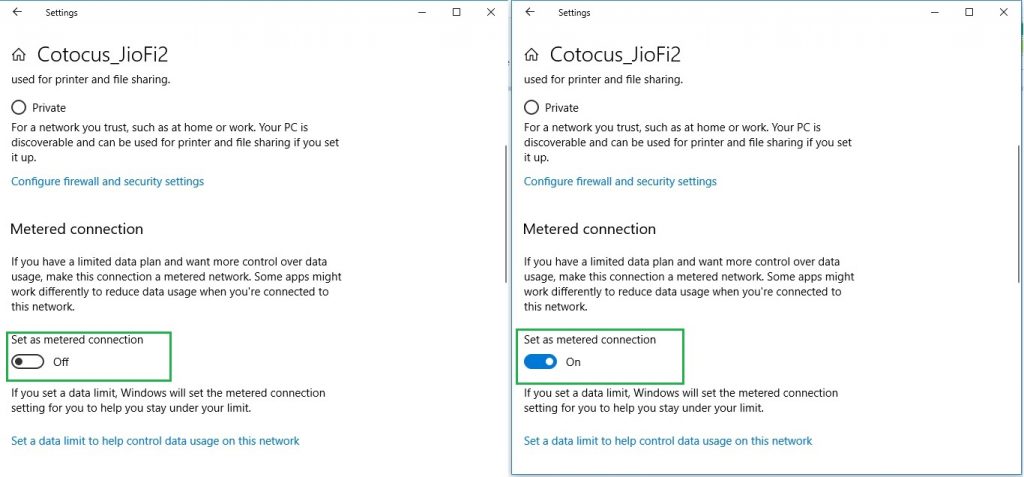Turn on the metered connection toggle showing Off
The image size is (1024, 477).
point(28,362)
